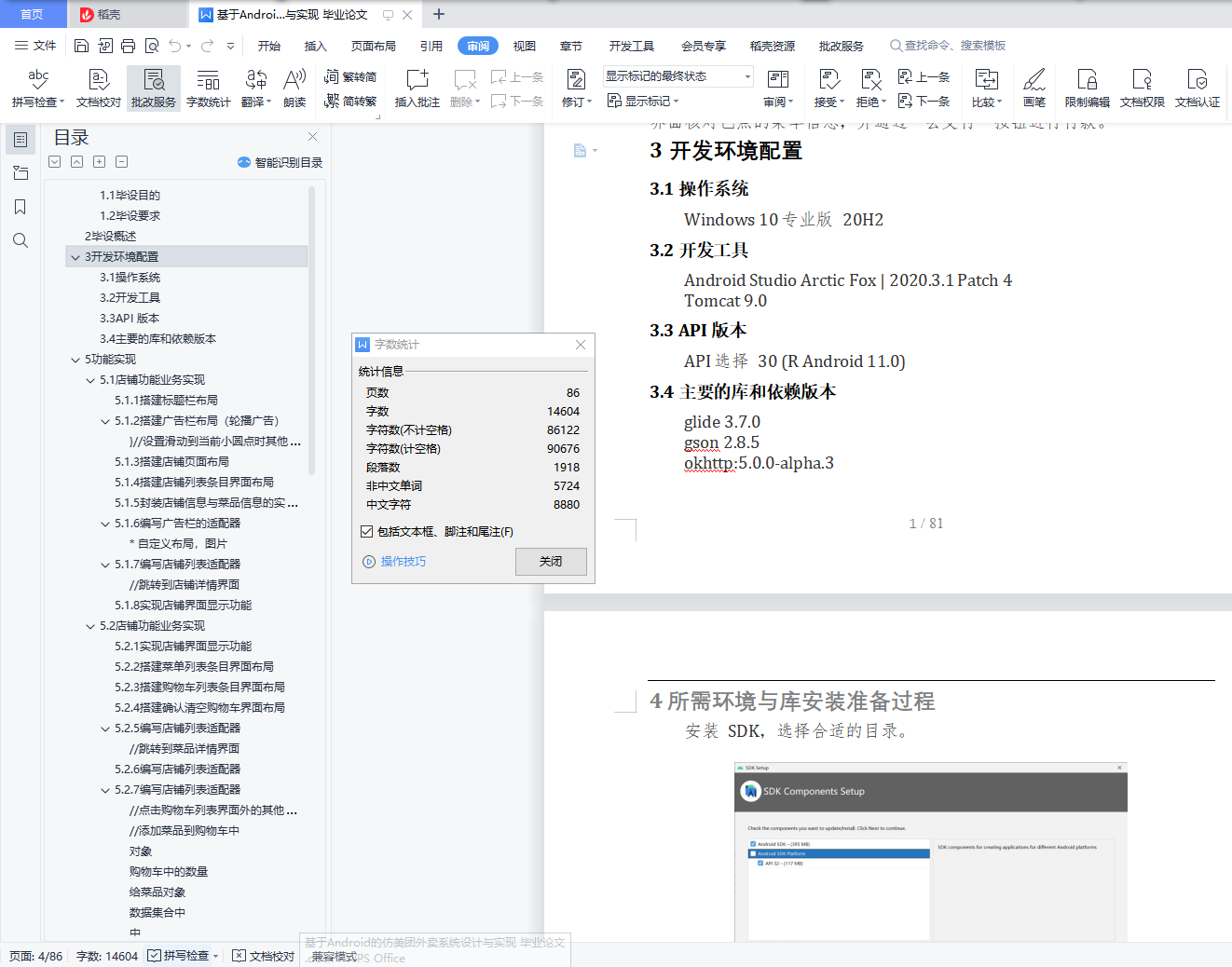Jump to 2毕设概述 in outline
Screen dimensions: 1232x967
point(110,237)
